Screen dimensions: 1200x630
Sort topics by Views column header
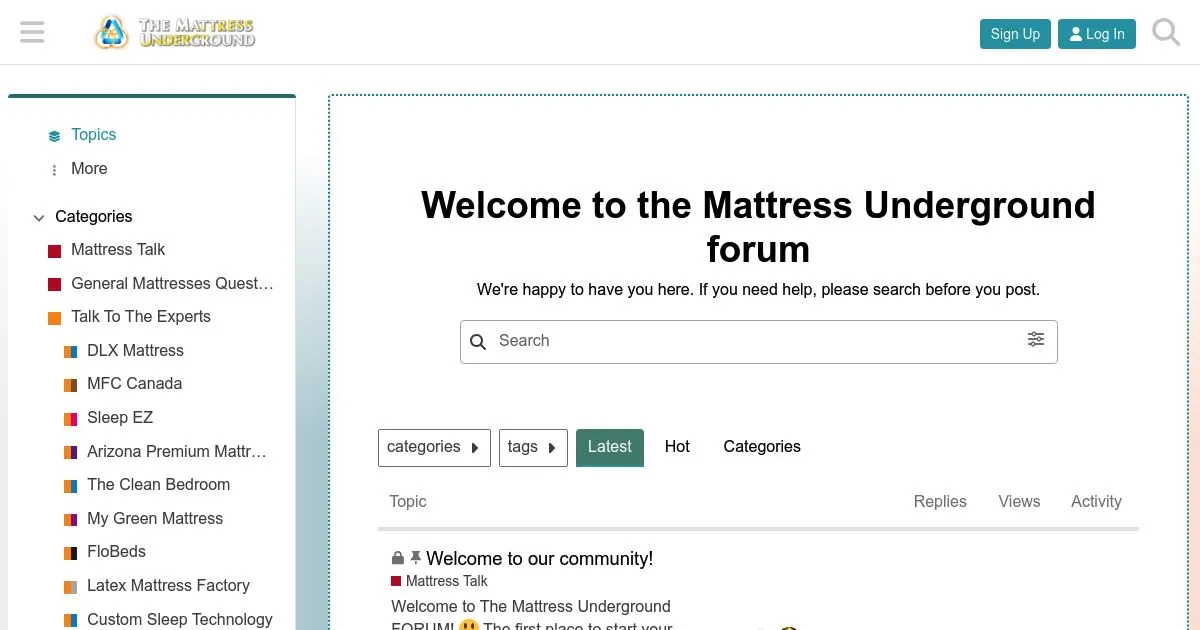point(1019,502)
